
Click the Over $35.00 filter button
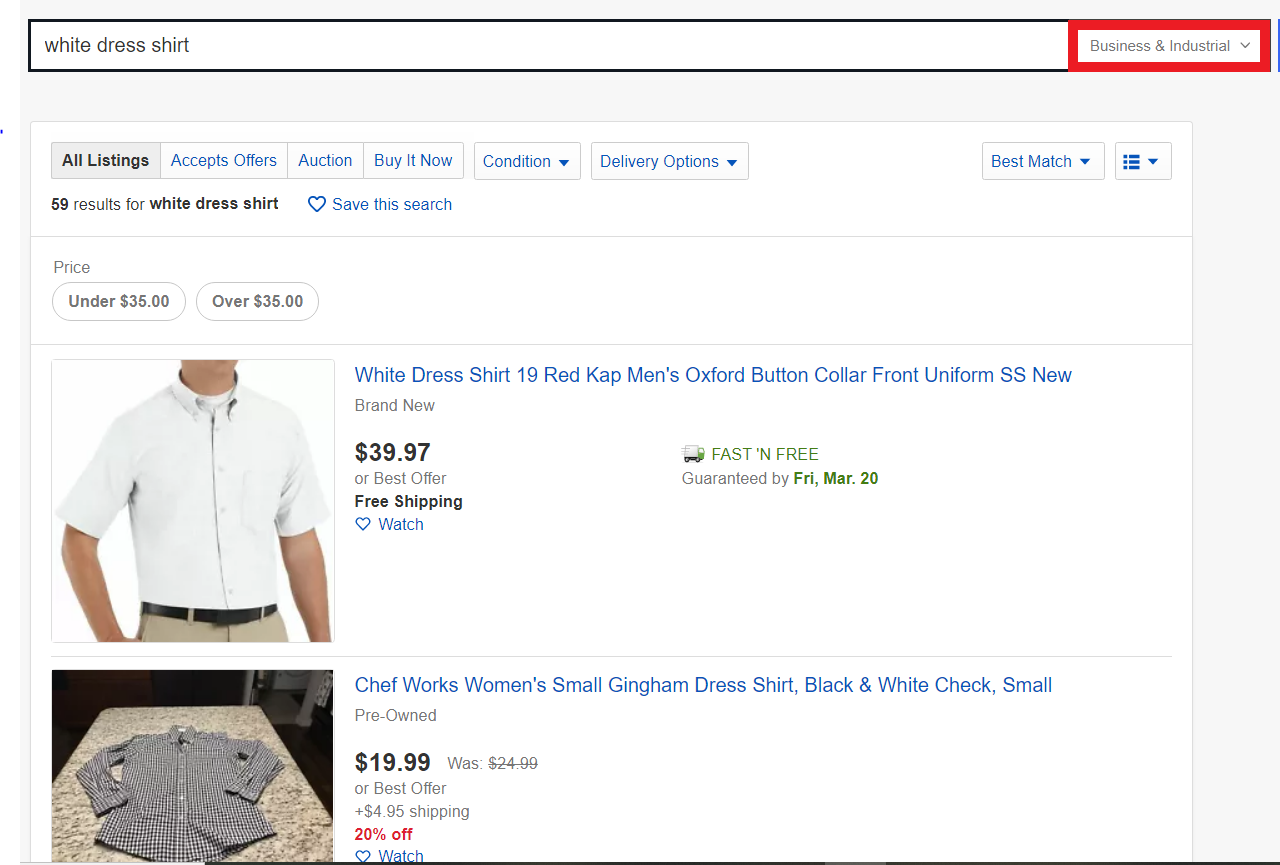[257, 301]
